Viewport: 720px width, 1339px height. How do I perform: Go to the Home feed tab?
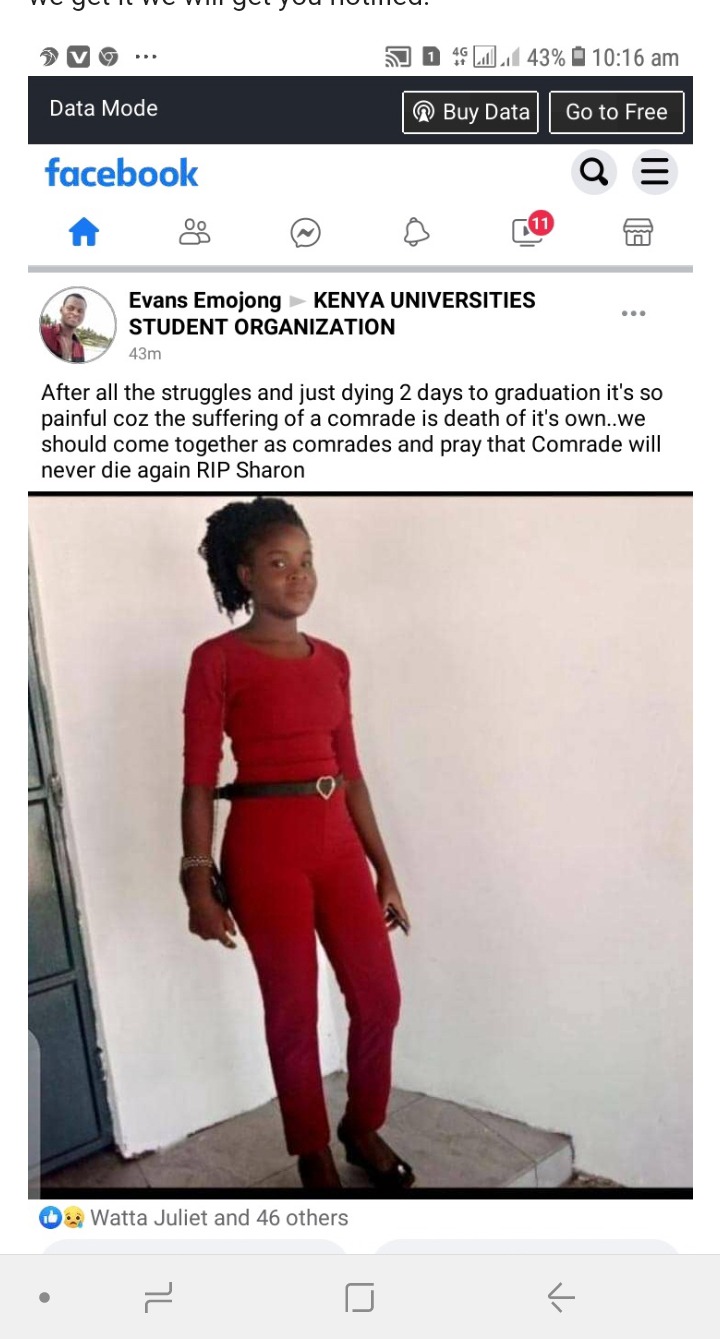84,232
